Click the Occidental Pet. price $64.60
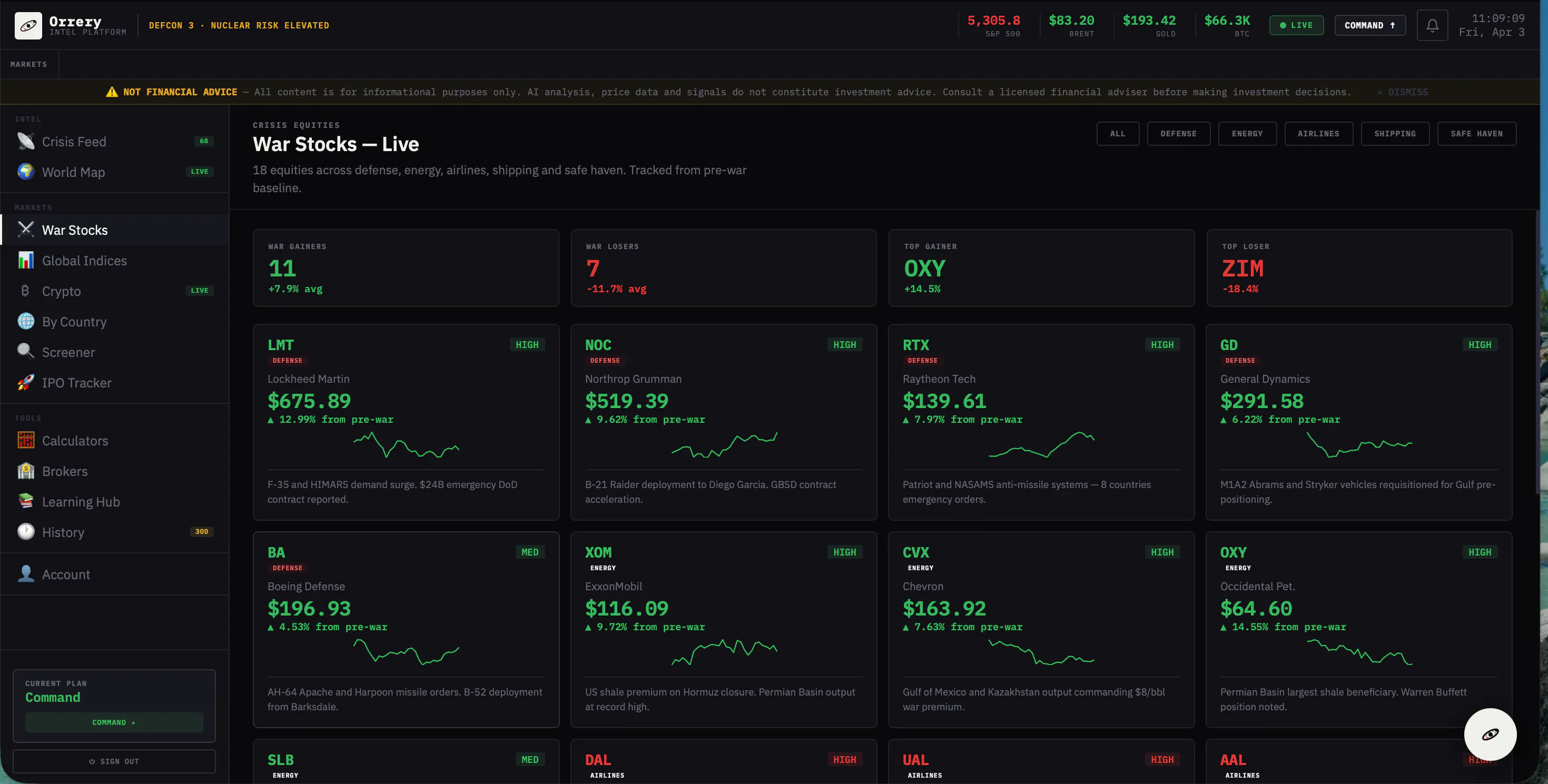Screen dimensions: 1548x784 click(x=1256, y=609)
